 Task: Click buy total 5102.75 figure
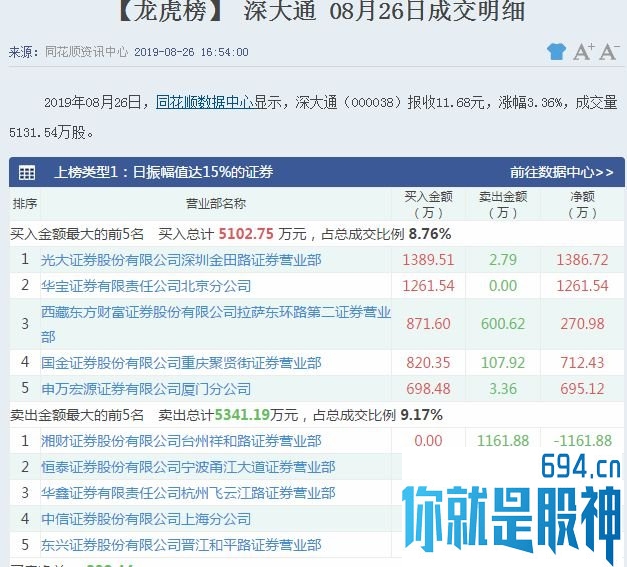tap(246, 234)
